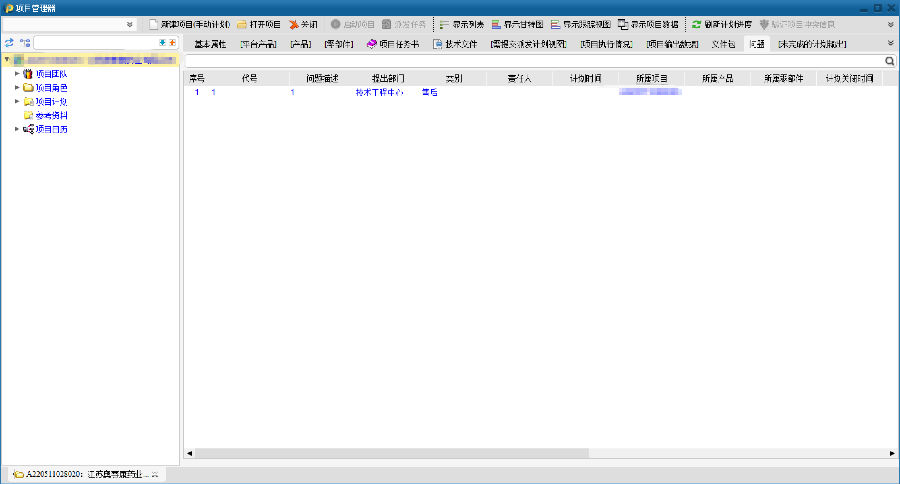Select the 问题 tab
The height and width of the screenshot is (484, 900).
(x=757, y=44)
